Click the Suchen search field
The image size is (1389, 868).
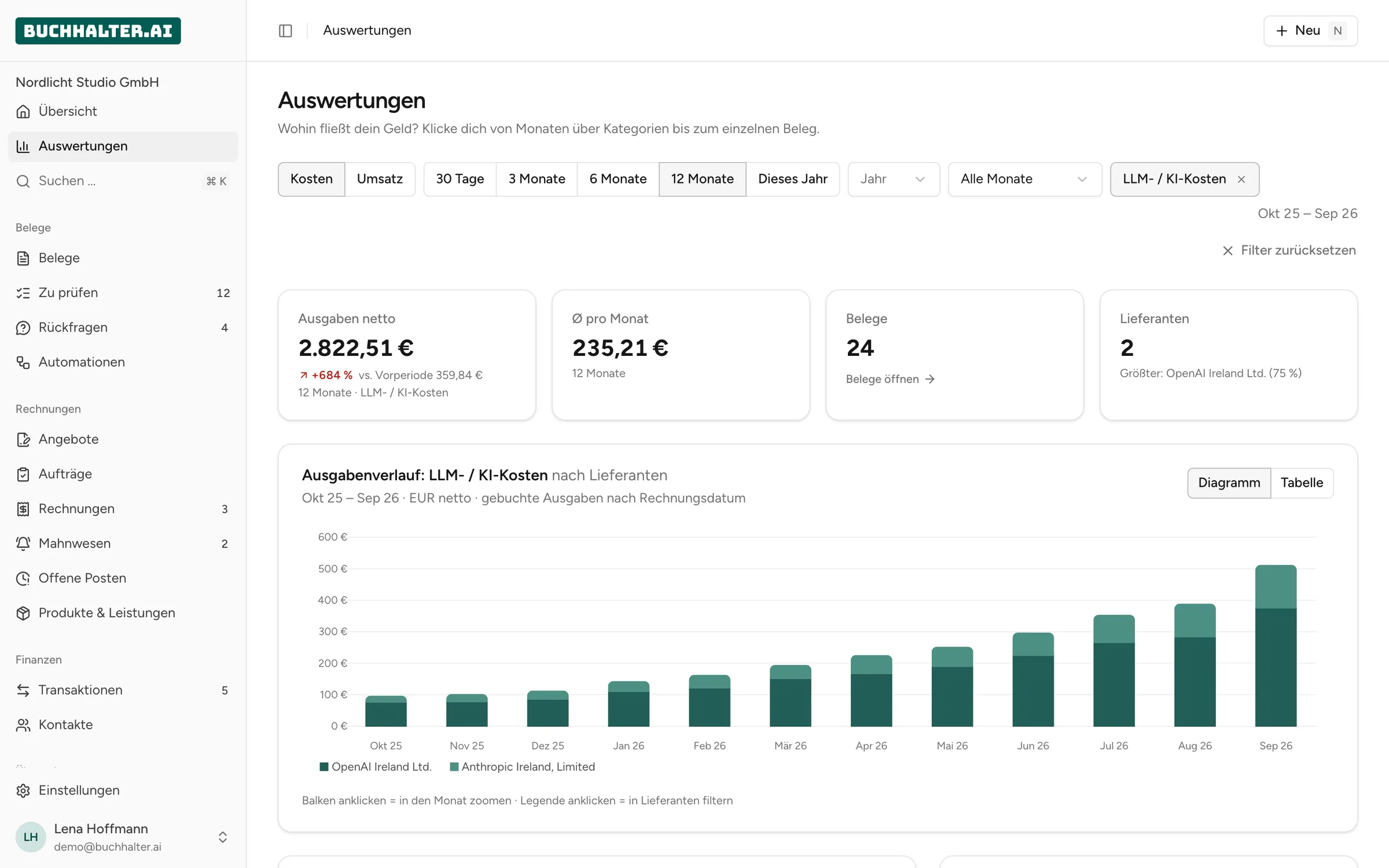tap(123, 181)
